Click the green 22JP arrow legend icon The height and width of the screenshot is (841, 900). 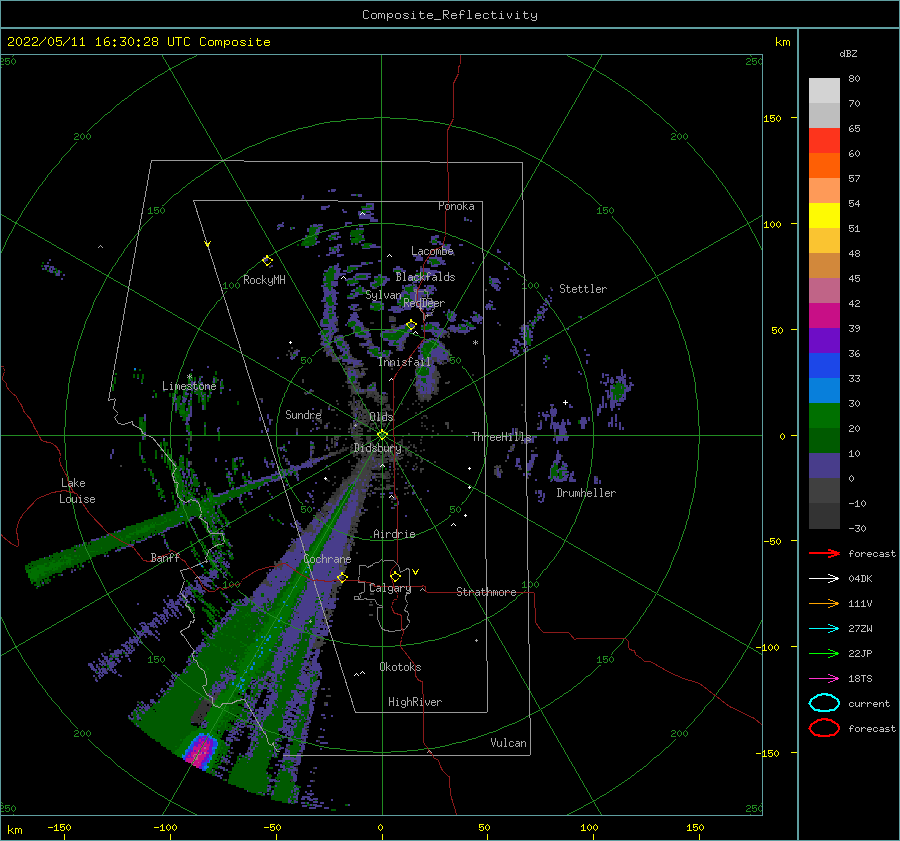click(824, 653)
